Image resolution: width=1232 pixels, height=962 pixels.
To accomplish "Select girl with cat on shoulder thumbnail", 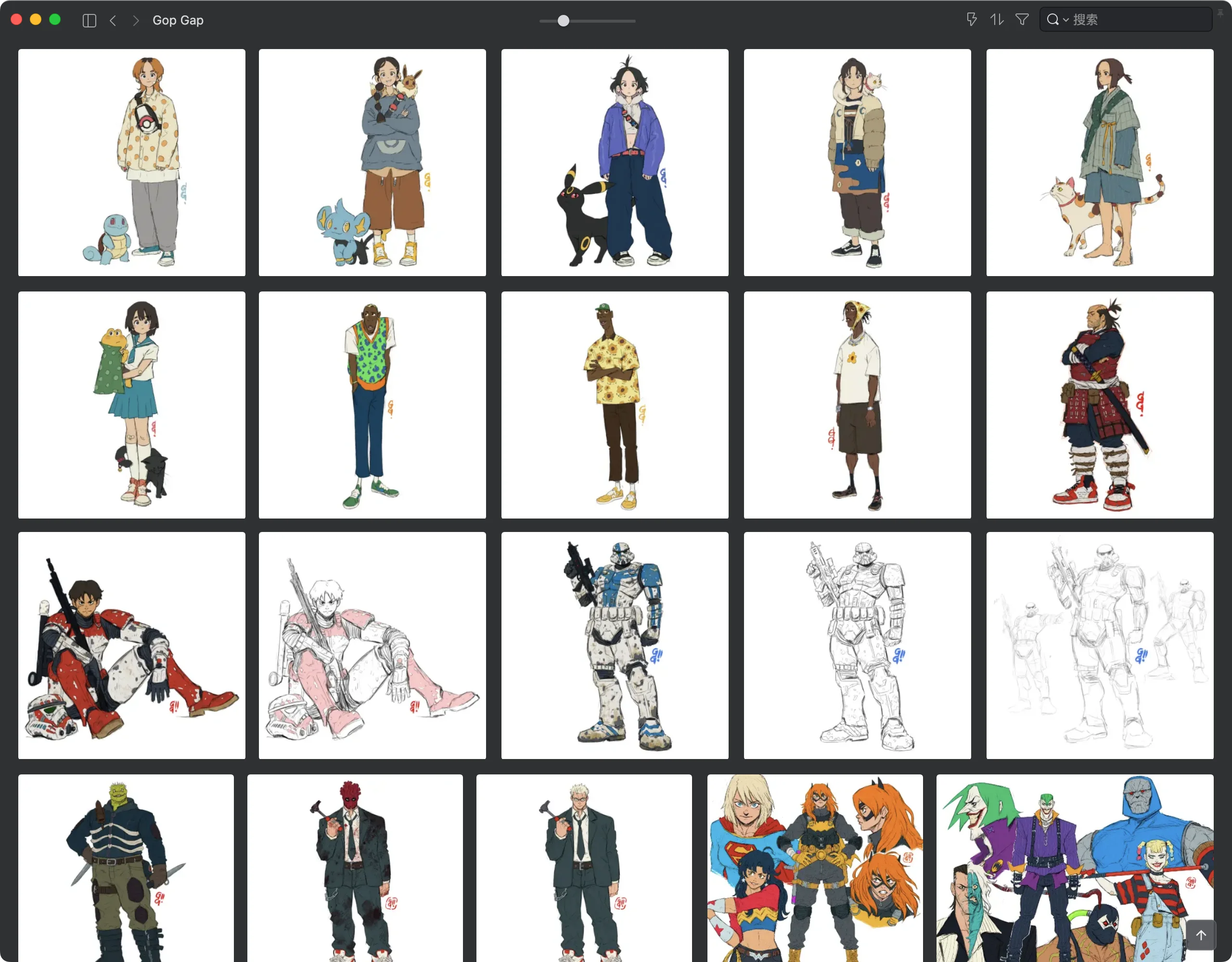I will tap(858, 163).
